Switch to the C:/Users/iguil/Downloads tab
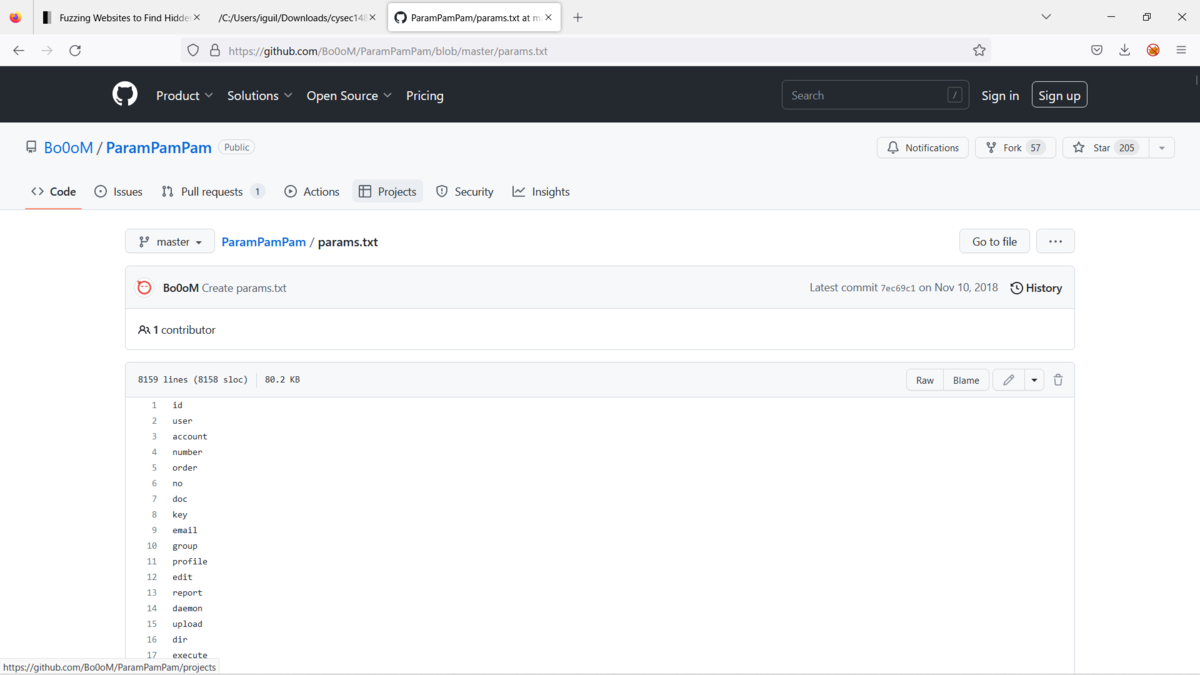Screen dimensions: 1200x675 [297, 17]
